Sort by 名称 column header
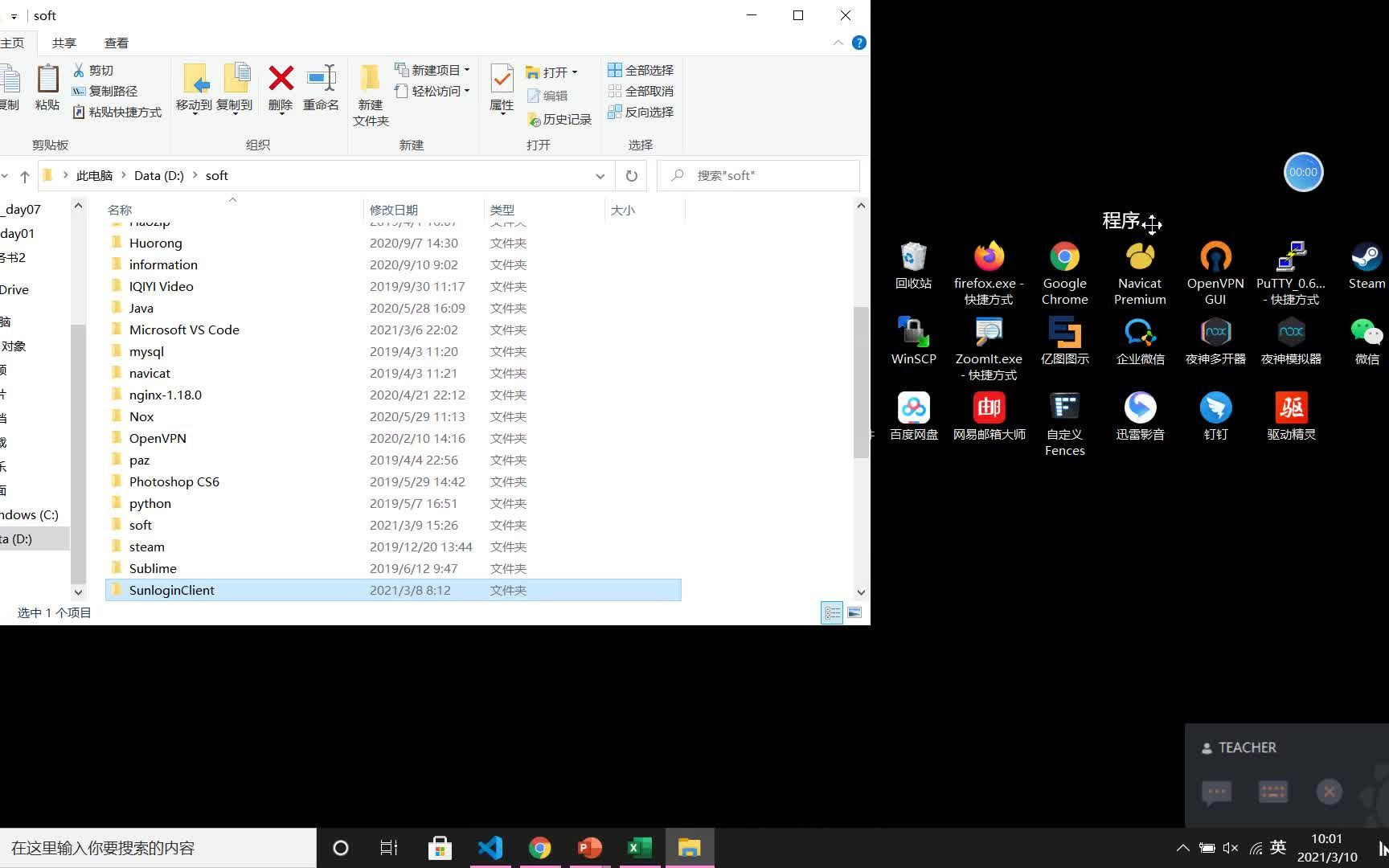This screenshot has height=868, width=1389. (233, 210)
